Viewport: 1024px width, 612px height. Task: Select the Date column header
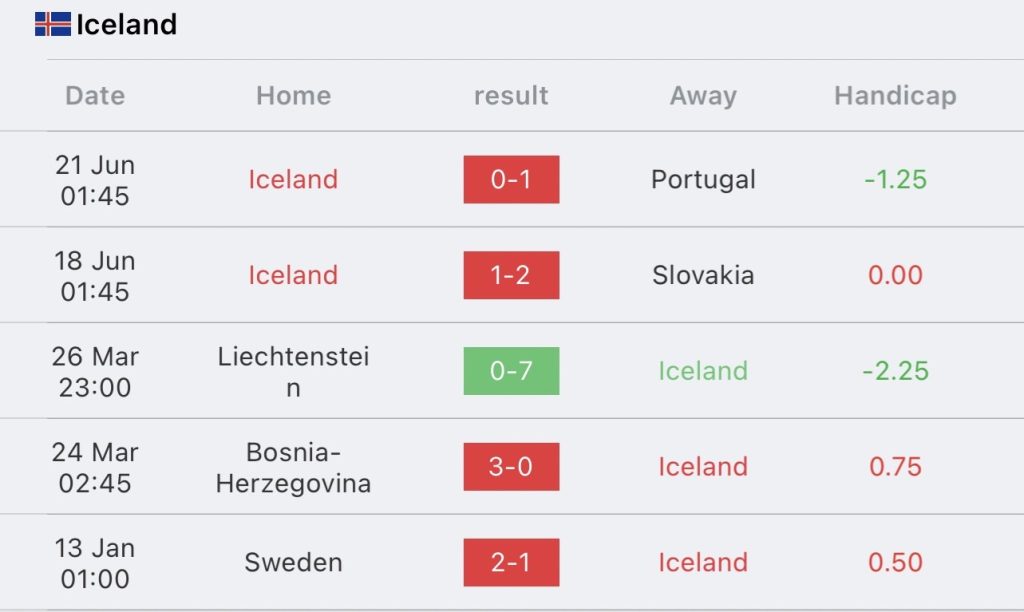[95, 96]
